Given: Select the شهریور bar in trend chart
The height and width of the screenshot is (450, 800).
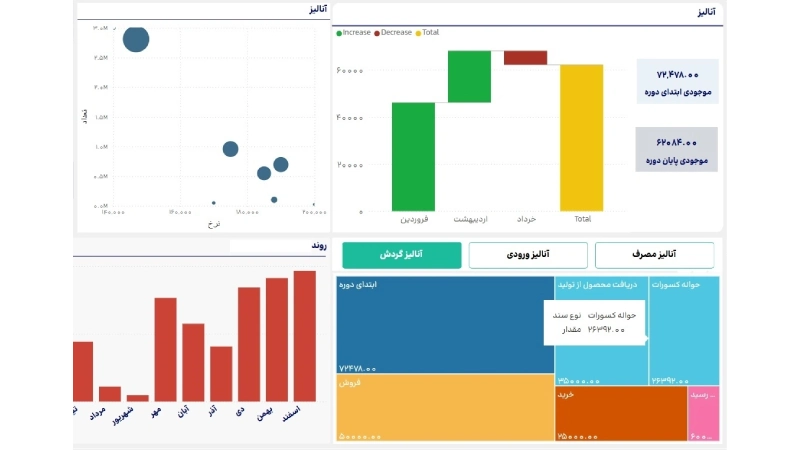Looking at the screenshot, I should coord(138,397).
